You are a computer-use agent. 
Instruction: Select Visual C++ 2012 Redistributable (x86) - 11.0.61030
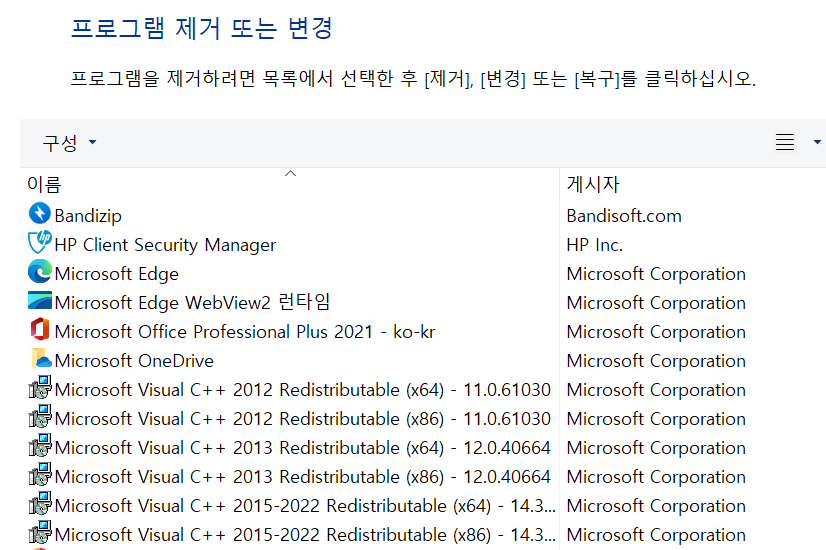coord(302,419)
